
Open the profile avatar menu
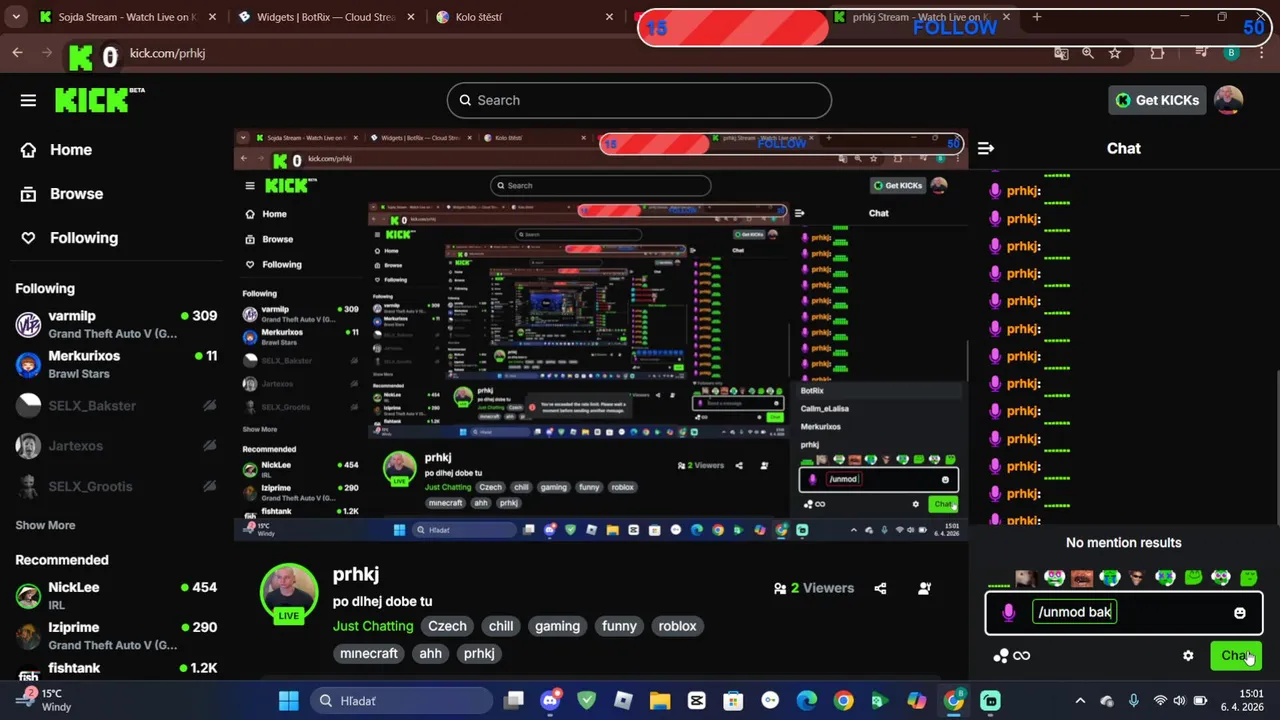(1228, 100)
